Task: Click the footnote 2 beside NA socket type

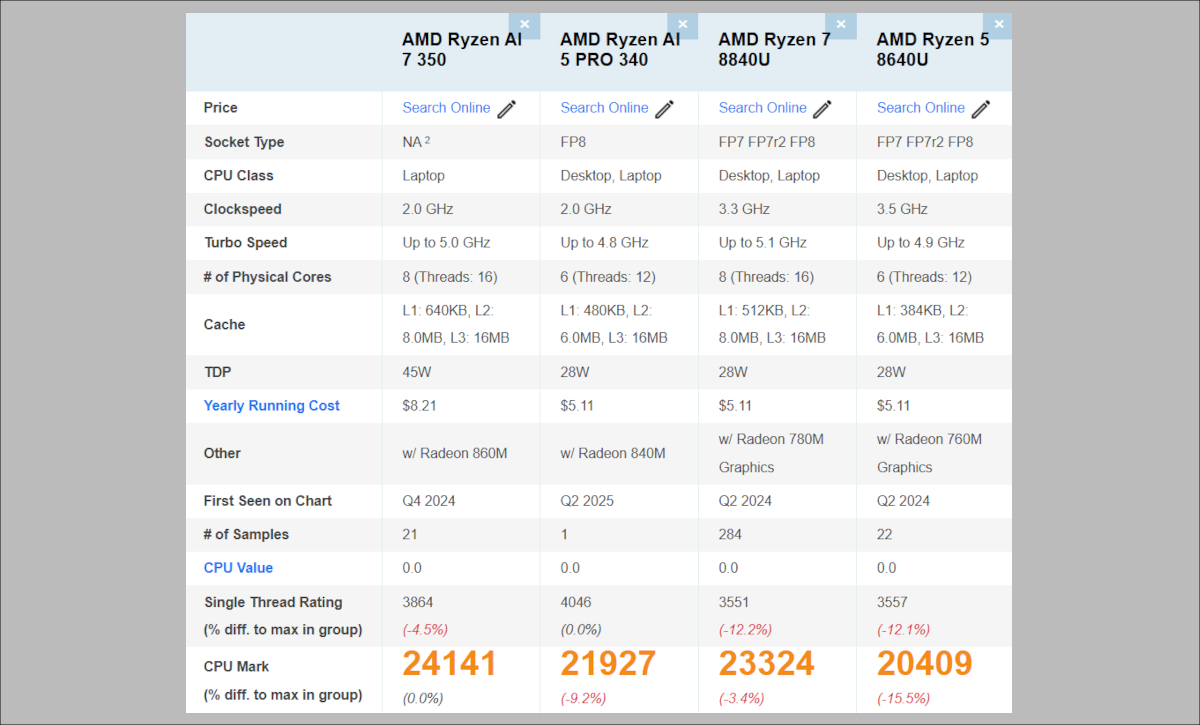Action: click(x=426, y=140)
